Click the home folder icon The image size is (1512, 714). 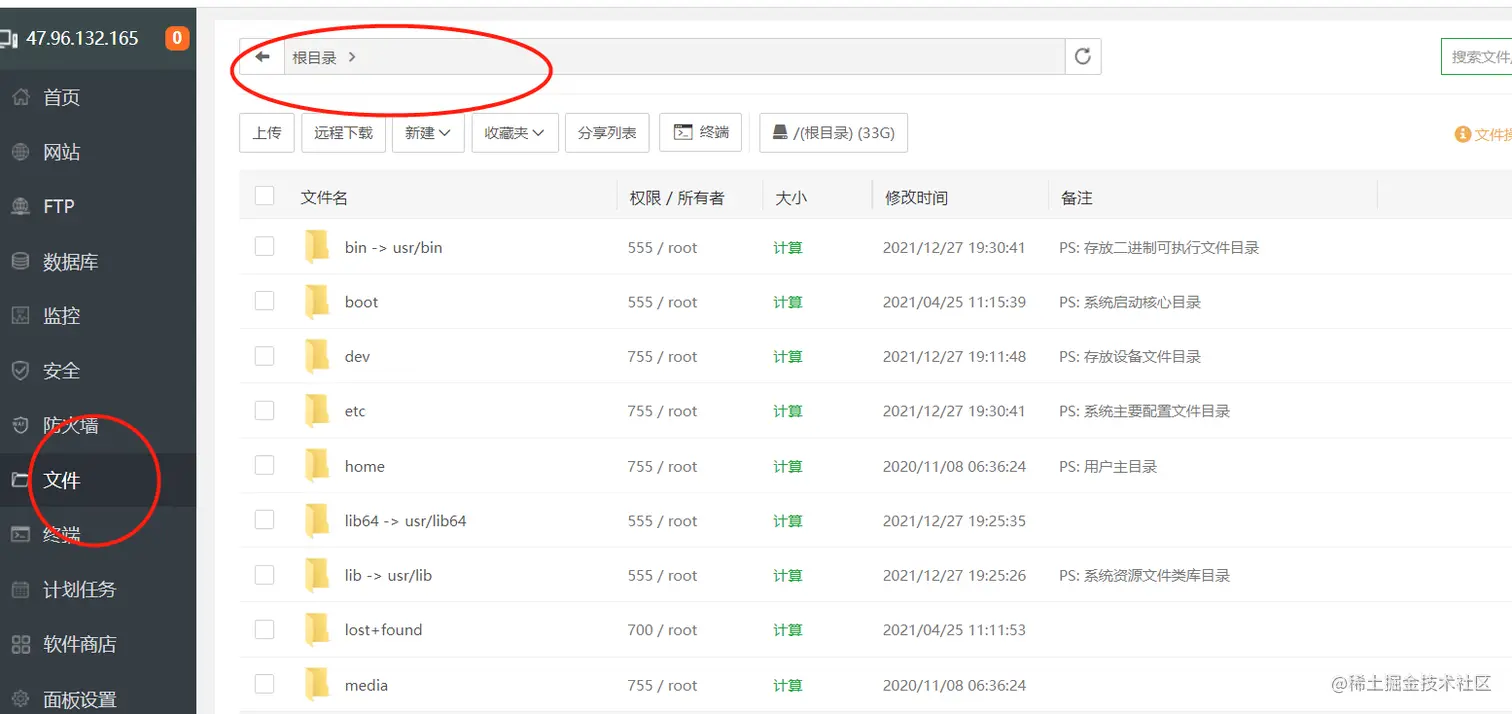coord(317,466)
